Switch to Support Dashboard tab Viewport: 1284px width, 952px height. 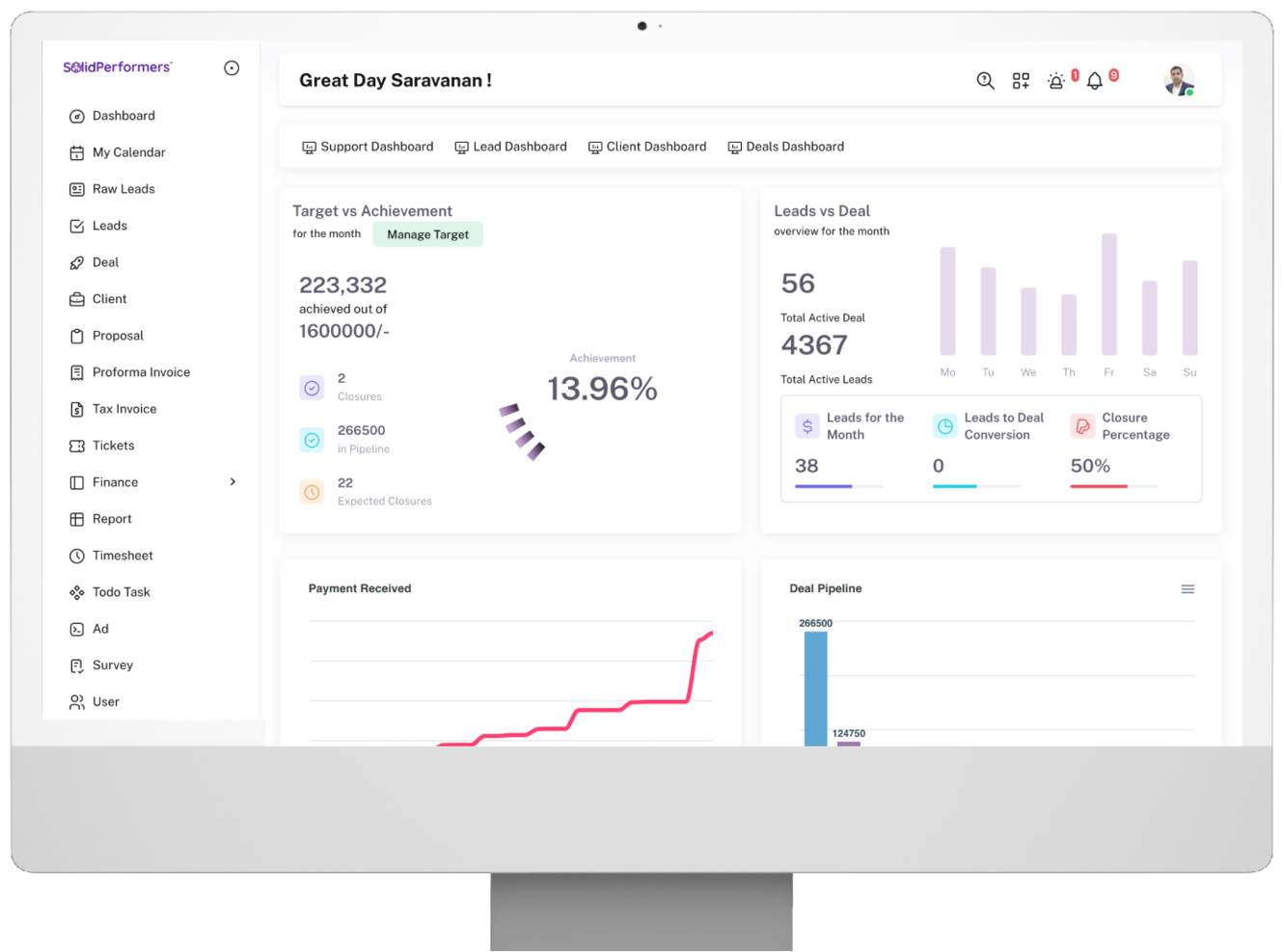point(368,147)
